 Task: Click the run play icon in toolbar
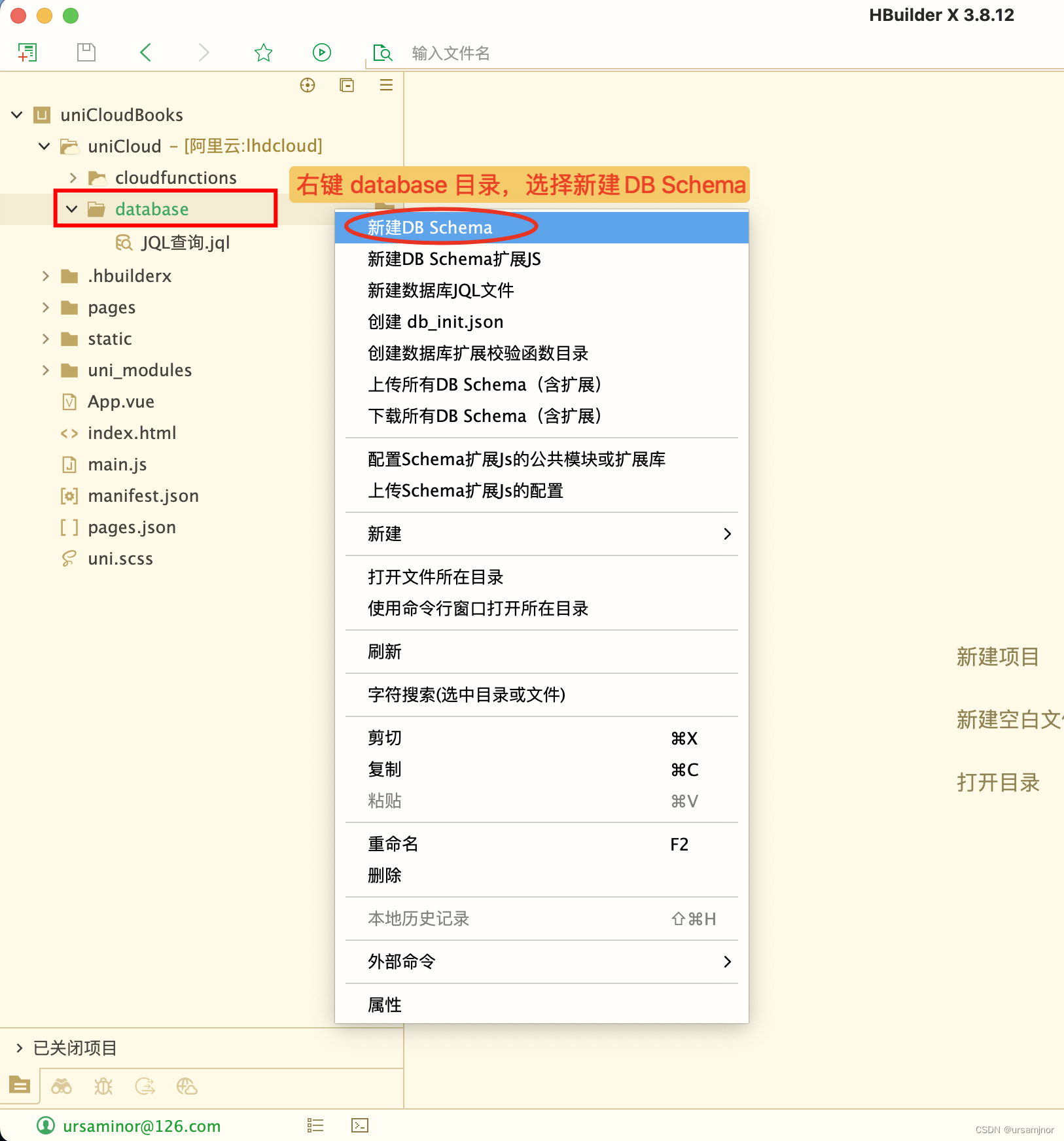[322, 52]
